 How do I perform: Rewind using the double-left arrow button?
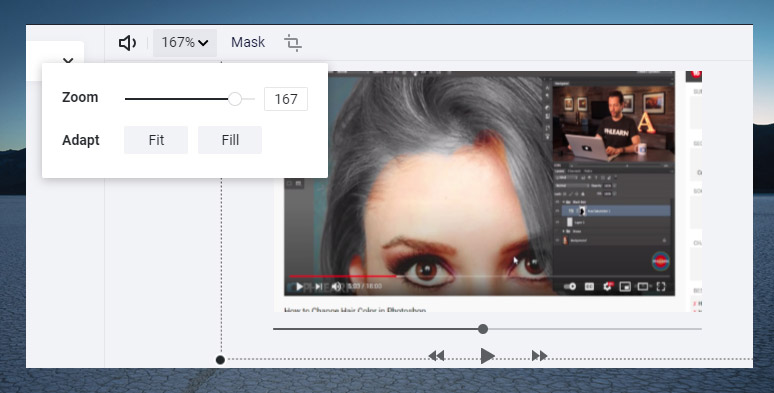click(x=436, y=355)
